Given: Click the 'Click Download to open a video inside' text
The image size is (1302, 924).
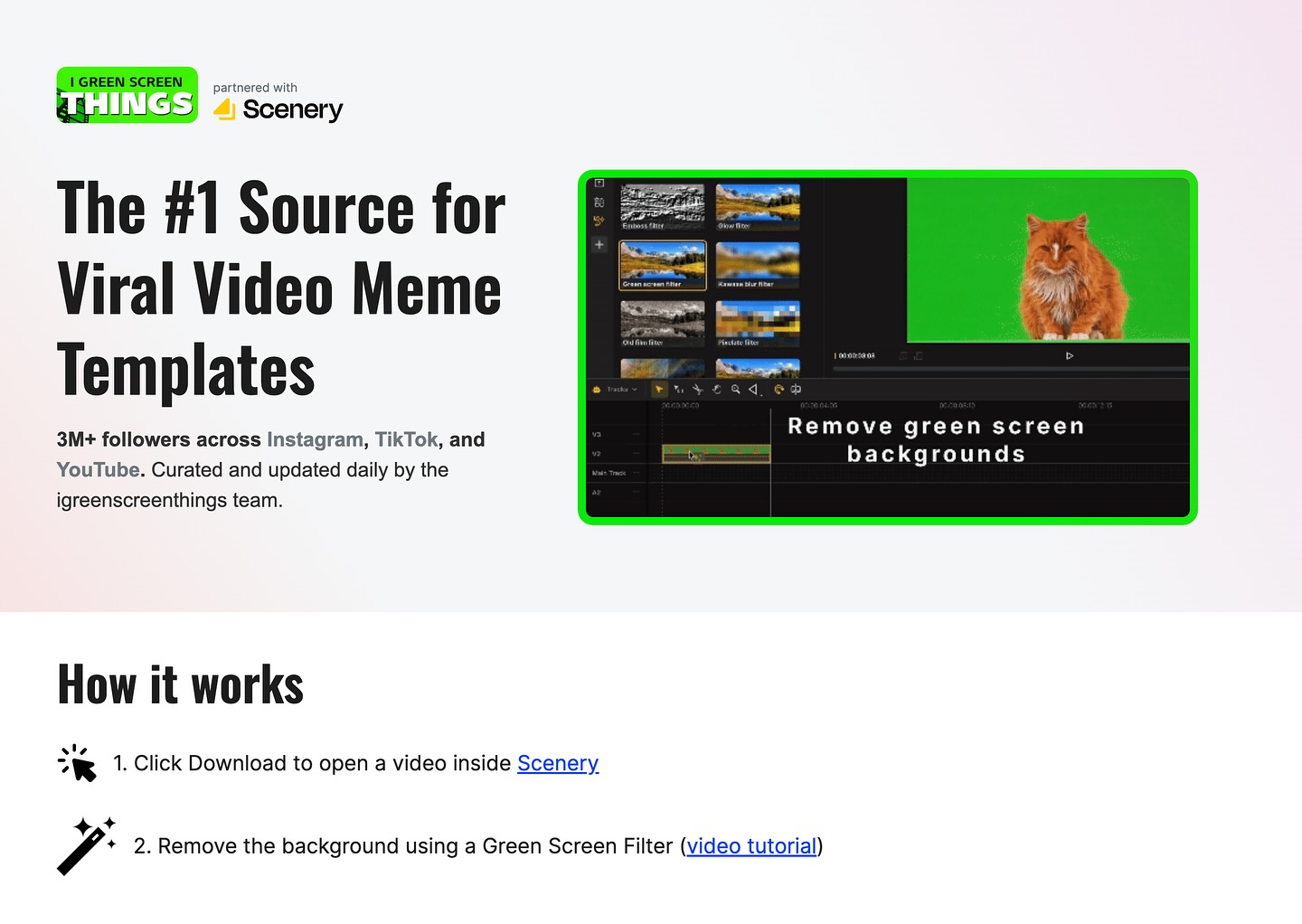Looking at the screenshot, I should [x=323, y=763].
